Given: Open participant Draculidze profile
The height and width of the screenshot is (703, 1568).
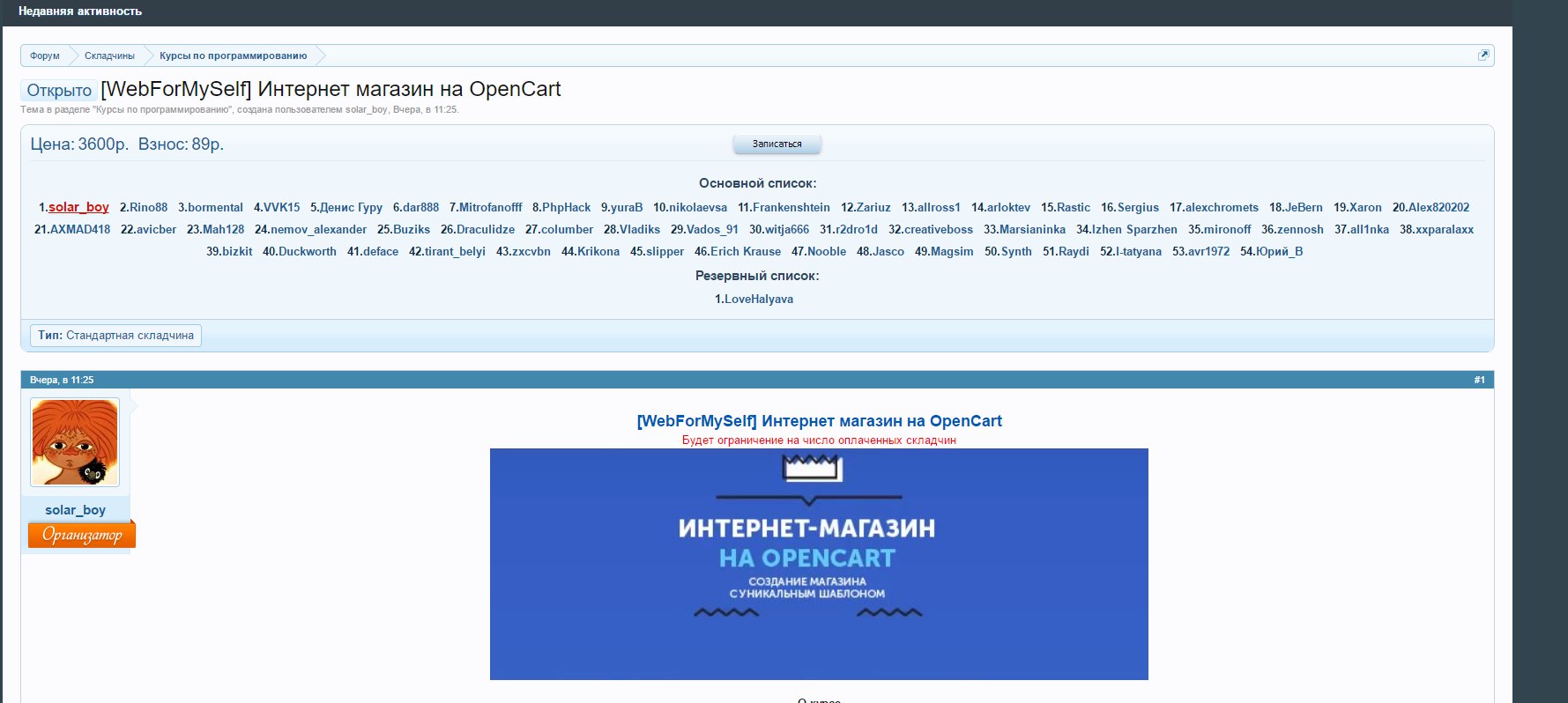Looking at the screenshot, I should [x=486, y=229].
